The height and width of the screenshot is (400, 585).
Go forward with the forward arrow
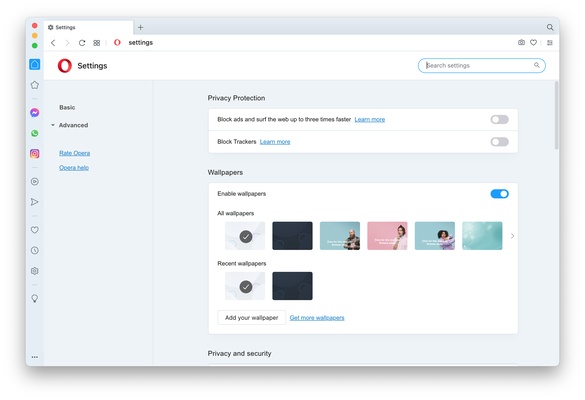(x=67, y=43)
